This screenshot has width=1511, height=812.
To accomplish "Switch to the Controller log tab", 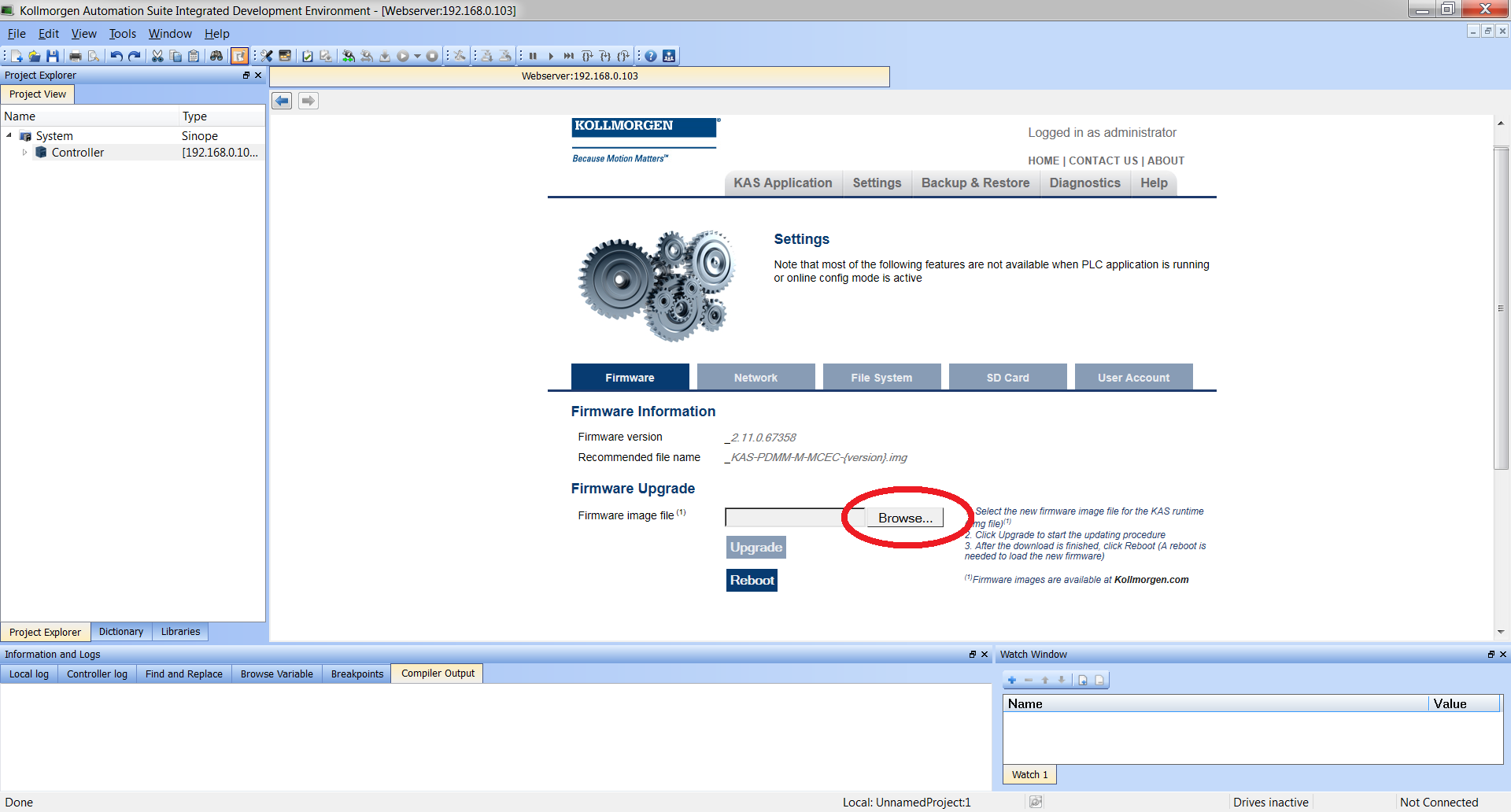I will coord(97,674).
